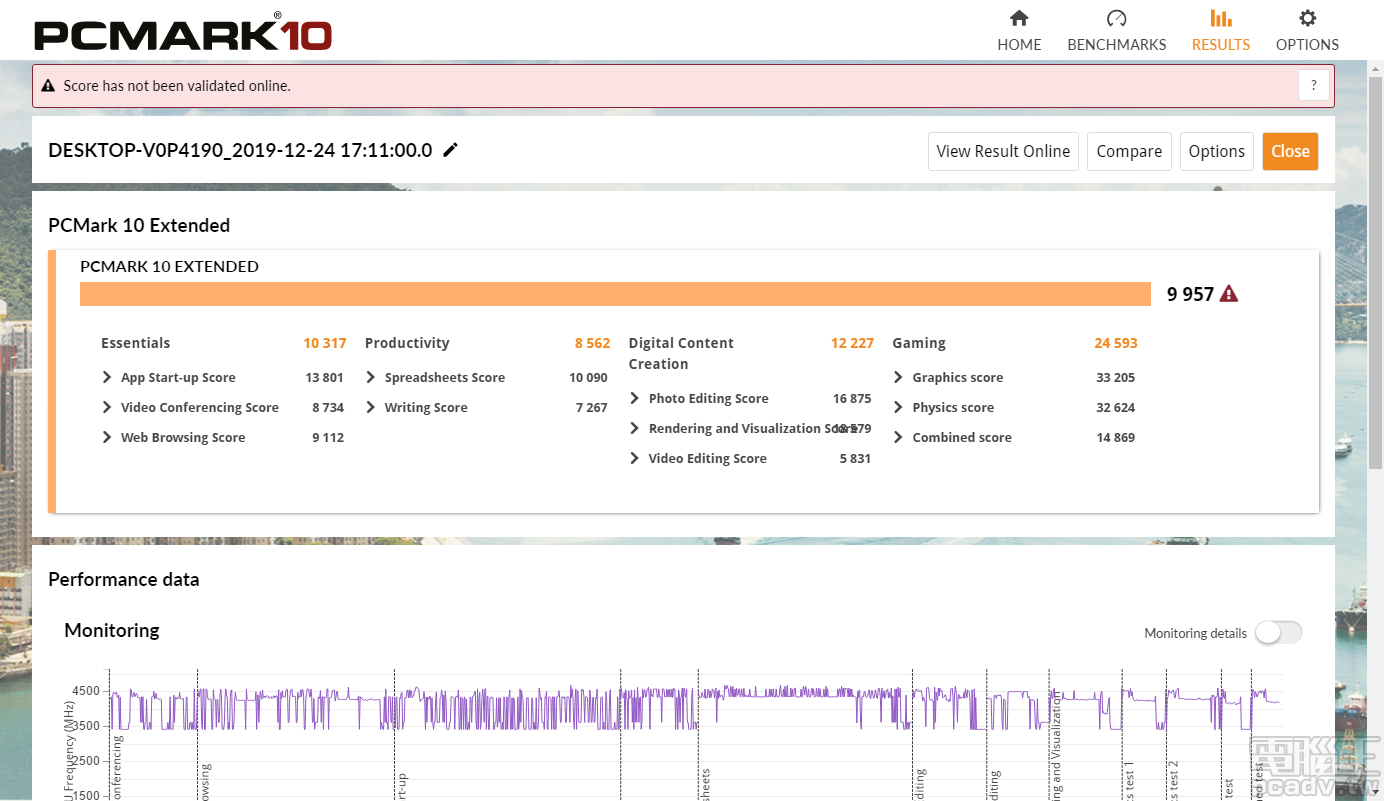Viewport: 1384px width, 801px height.
Task: Expand the Video Conferencing Score row
Action: [x=107, y=408]
